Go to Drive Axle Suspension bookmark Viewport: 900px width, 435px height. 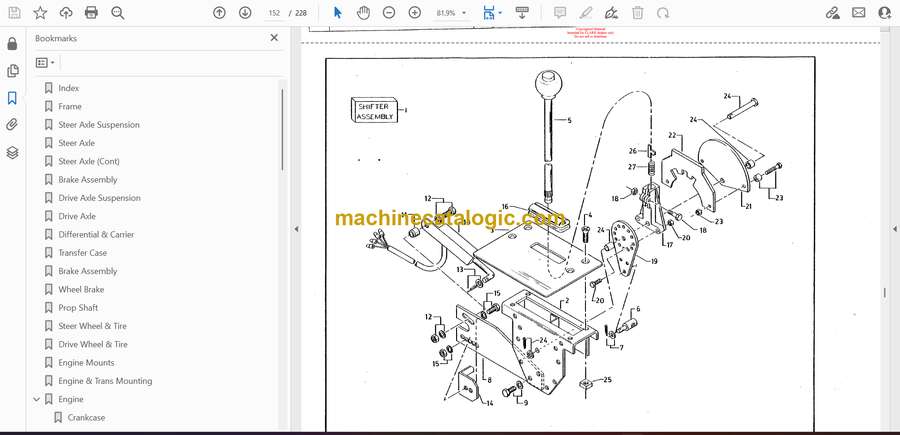tap(99, 198)
